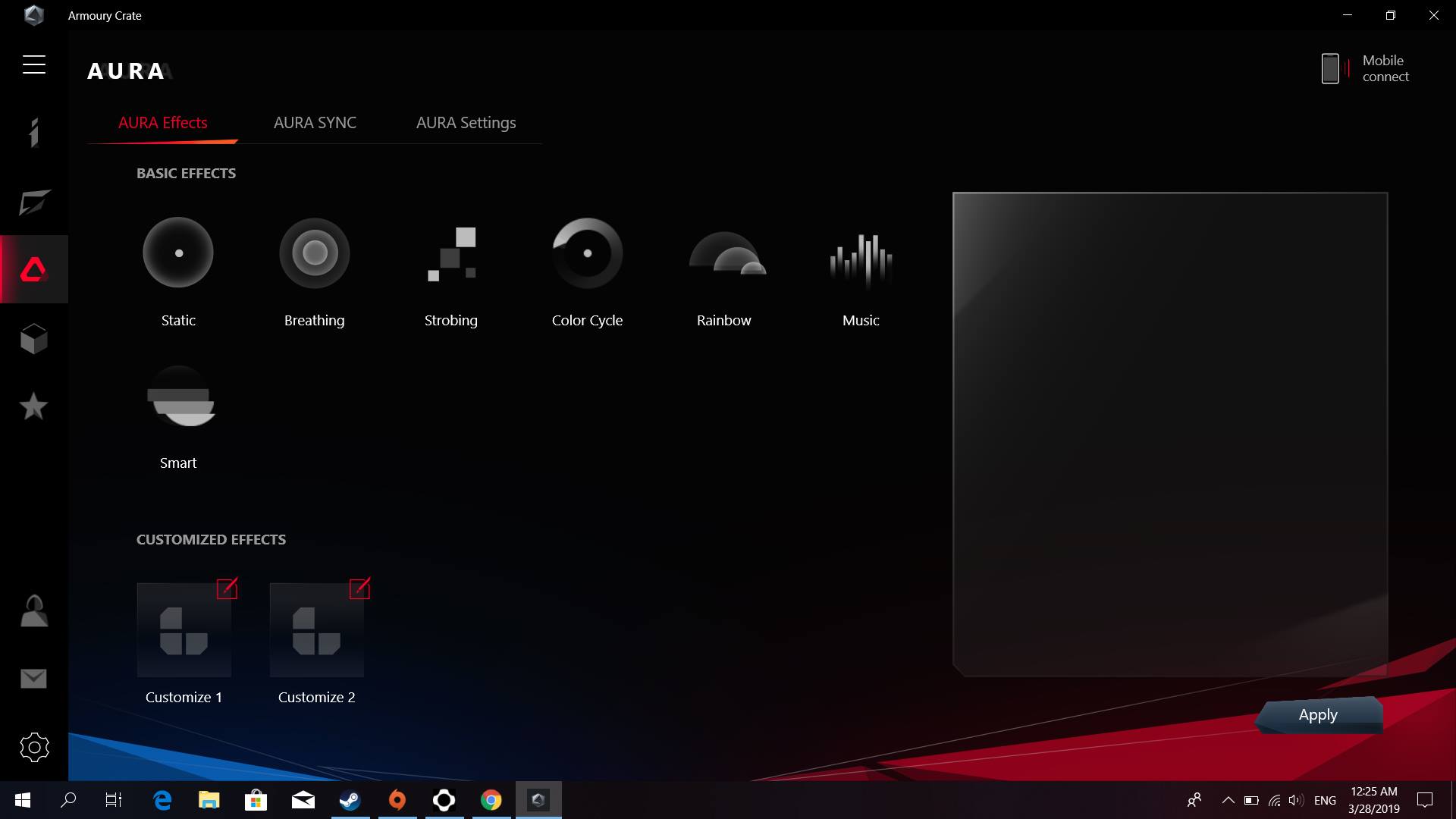This screenshot has width=1456, height=819.
Task: Open the star Featured sidebar icon
Action: pos(33,406)
